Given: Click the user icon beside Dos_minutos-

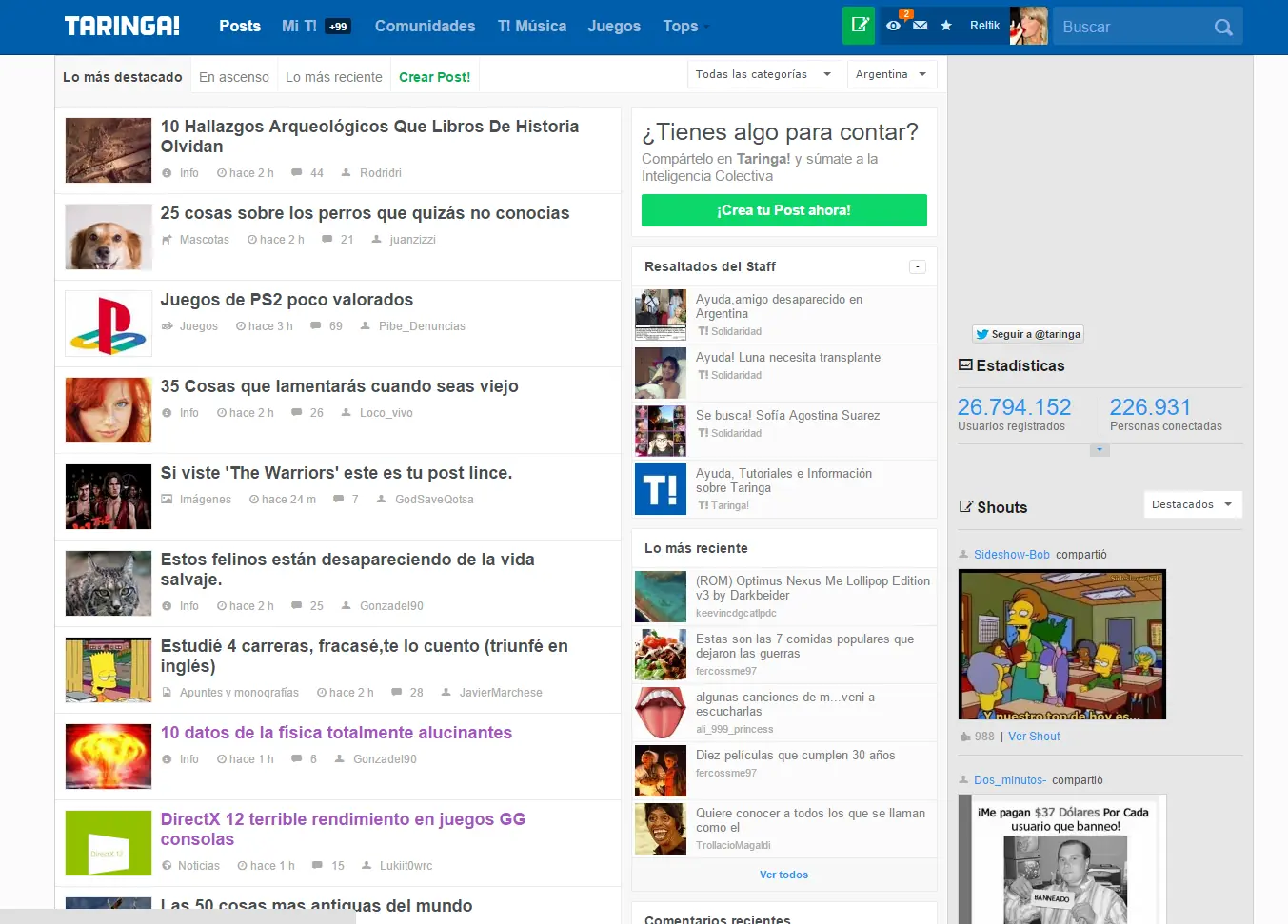Looking at the screenshot, I should pos(963,780).
